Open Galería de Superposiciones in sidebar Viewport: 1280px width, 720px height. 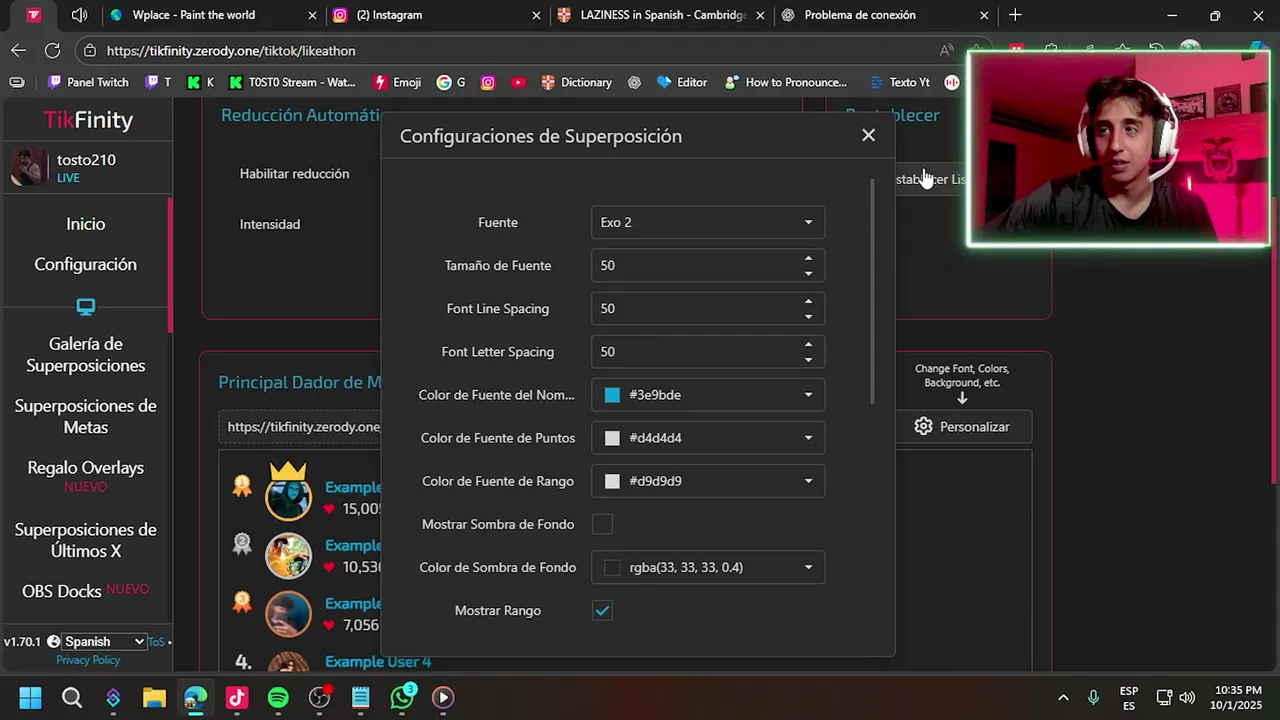point(86,355)
